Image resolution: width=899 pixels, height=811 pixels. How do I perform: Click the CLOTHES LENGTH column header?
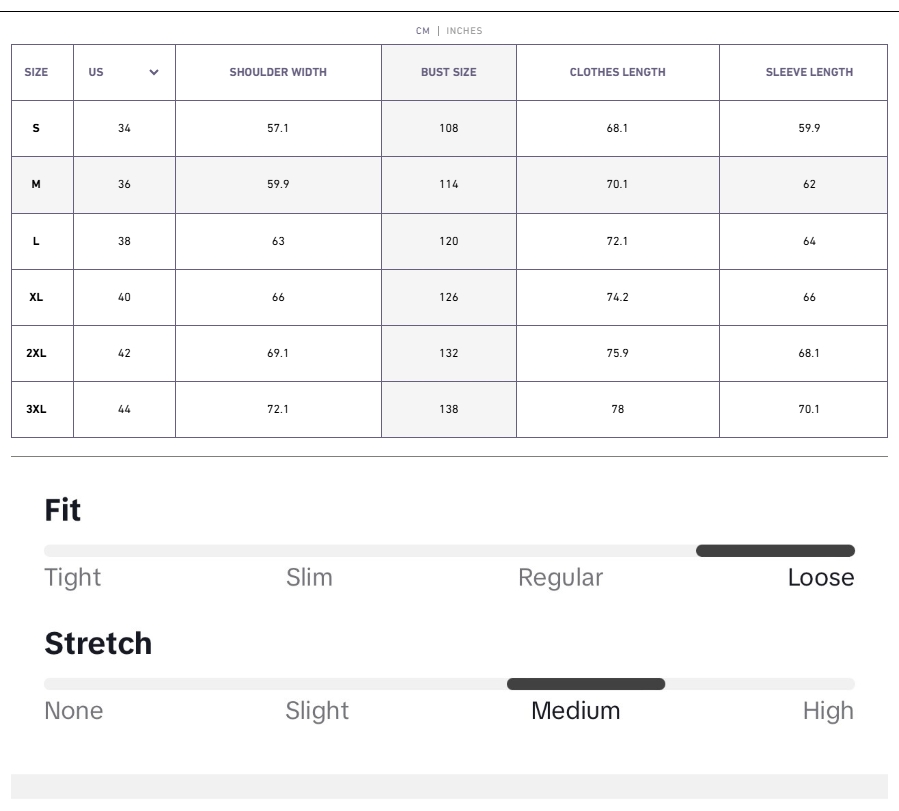(617, 72)
